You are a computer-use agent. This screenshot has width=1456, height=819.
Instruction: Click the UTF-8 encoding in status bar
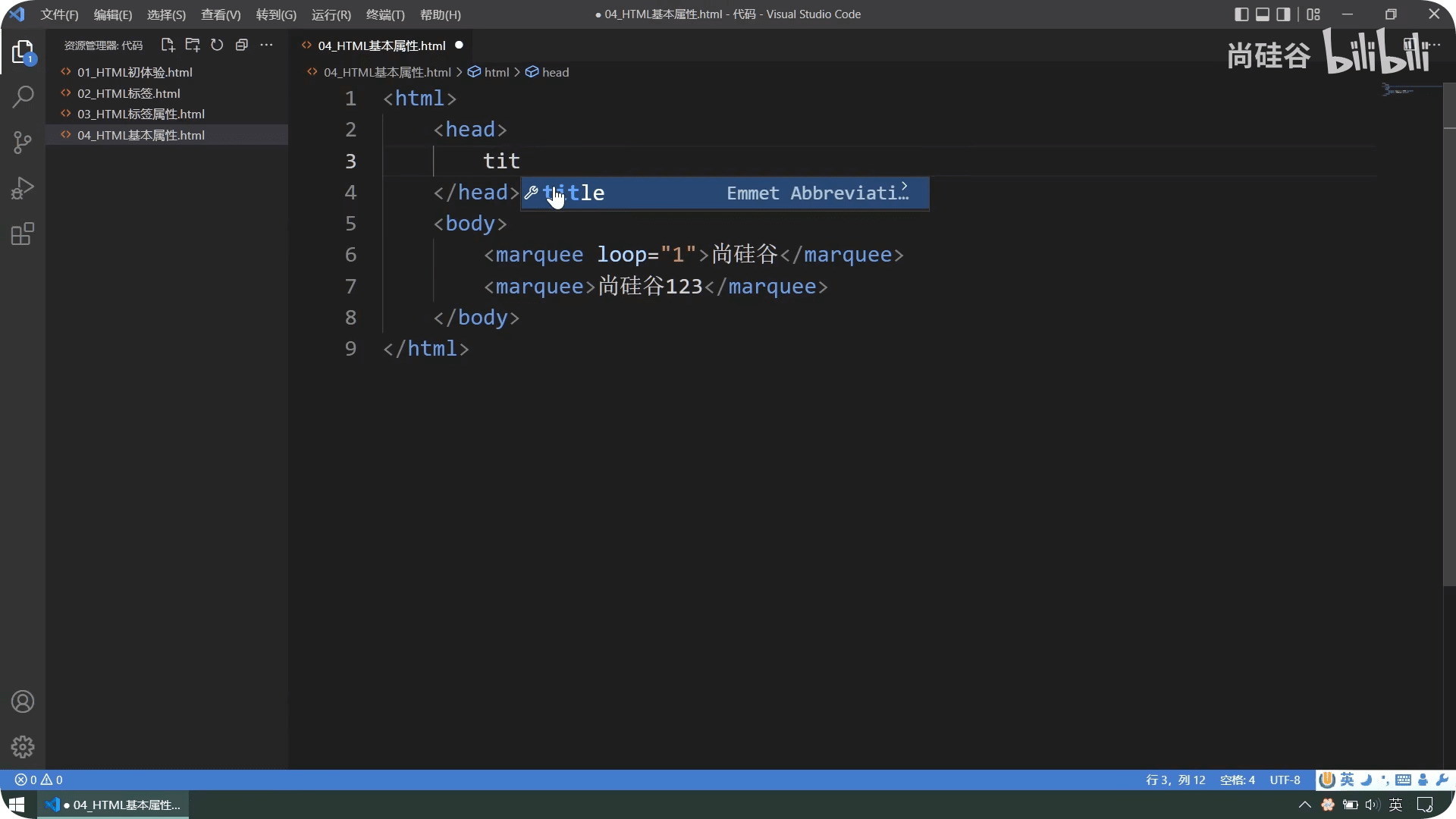coord(1285,780)
